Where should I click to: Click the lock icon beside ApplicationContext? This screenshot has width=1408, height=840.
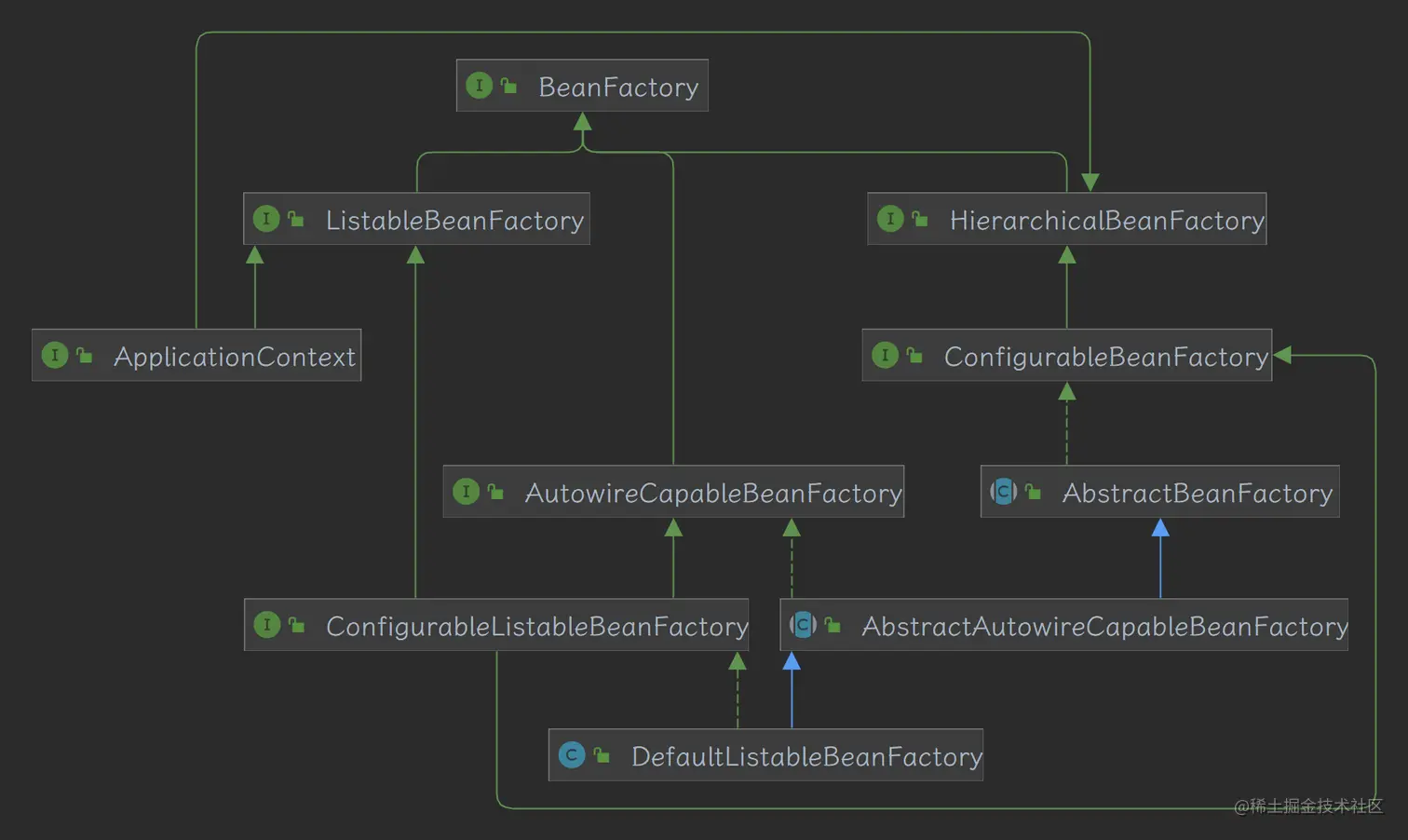pyautogui.click(x=85, y=355)
